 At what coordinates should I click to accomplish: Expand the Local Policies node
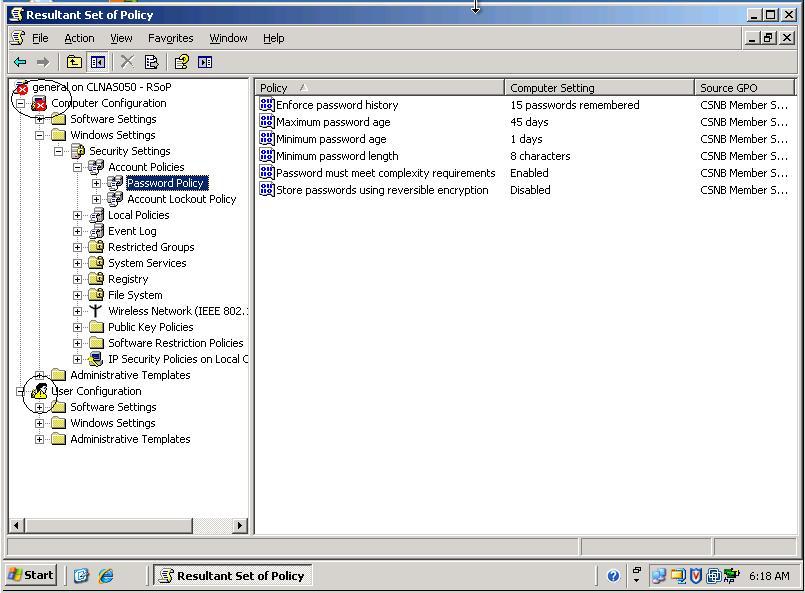pyautogui.click(x=78, y=215)
